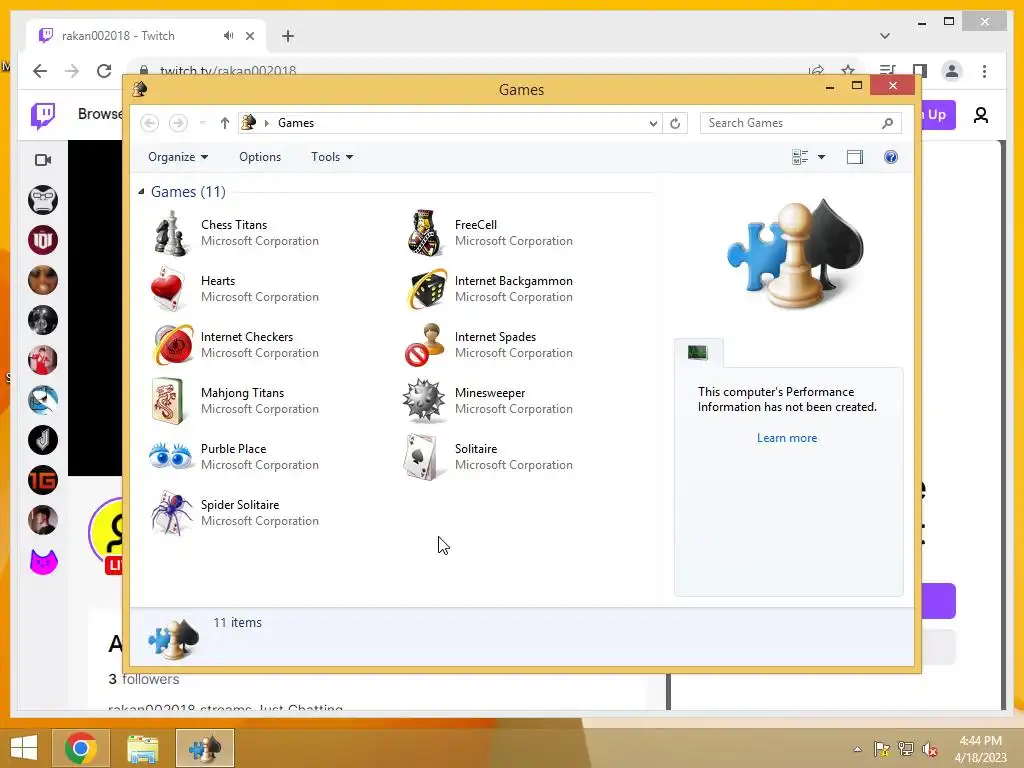
Task: Click the Games Explorer help icon
Action: click(x=890, y=157)
